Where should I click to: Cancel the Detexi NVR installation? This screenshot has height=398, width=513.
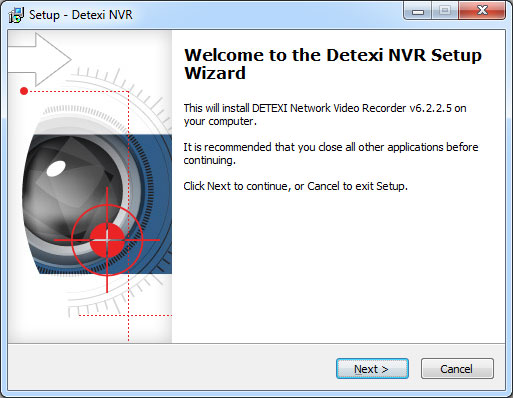pyautogui.click(x=457, y=369)
